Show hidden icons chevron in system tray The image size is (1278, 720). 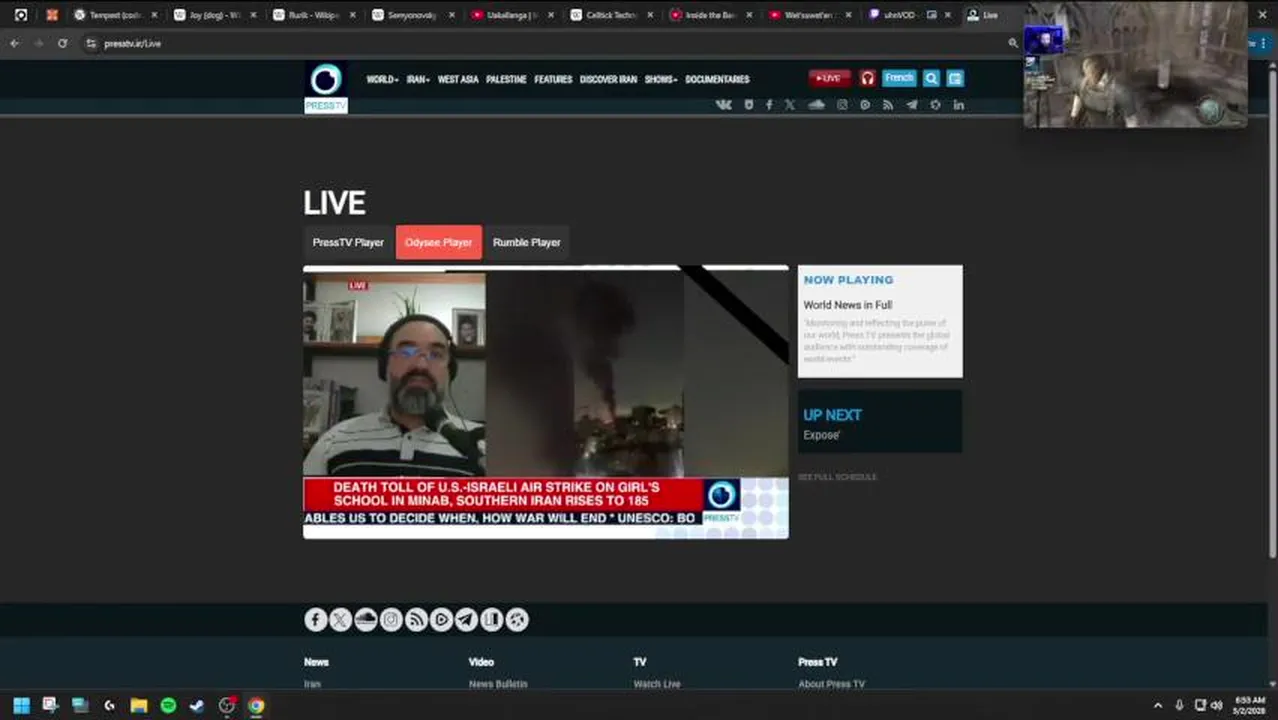point(1158,705)
